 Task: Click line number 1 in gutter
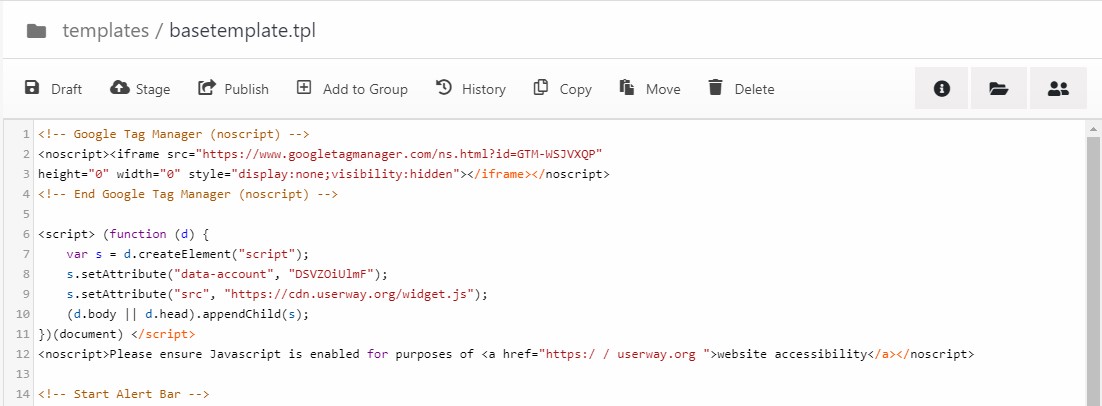click(26, 134)
